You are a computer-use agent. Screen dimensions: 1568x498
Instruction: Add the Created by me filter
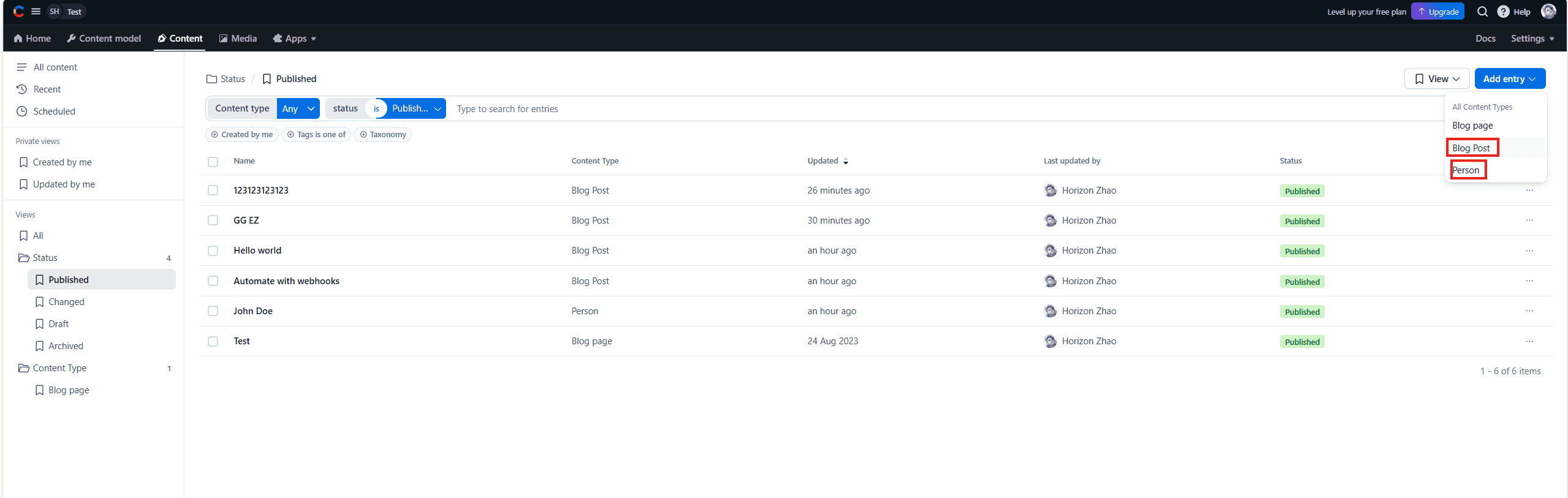point(242,135)
